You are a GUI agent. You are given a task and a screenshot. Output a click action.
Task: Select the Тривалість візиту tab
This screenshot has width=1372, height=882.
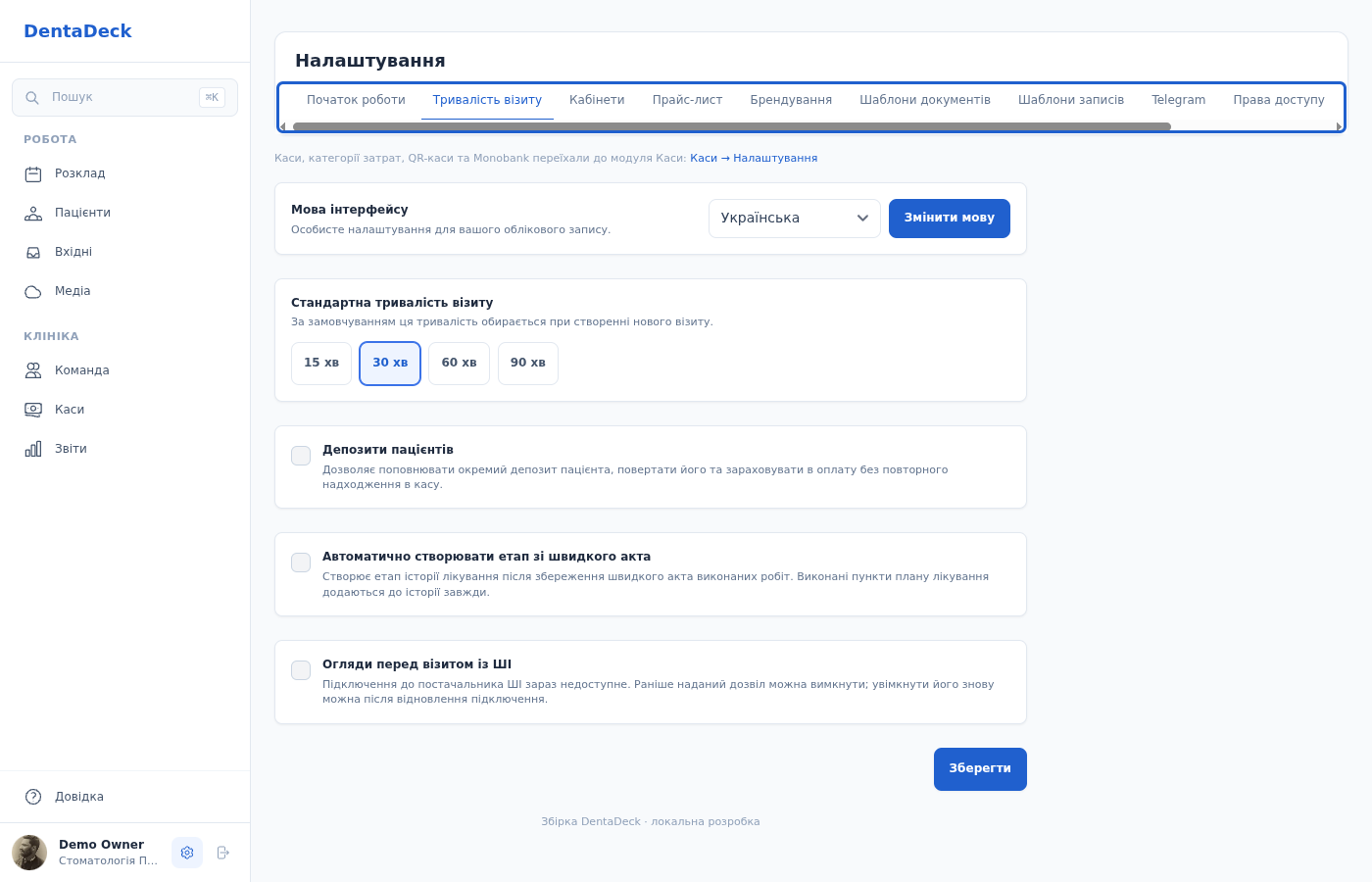click(x=487, y=100)
